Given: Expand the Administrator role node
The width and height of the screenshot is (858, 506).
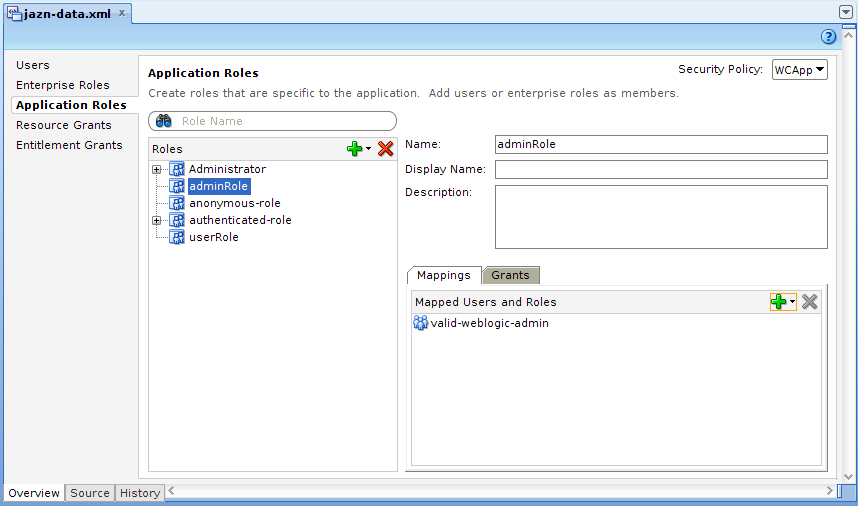Looking at the screenshot, I should tap(156, 169).
